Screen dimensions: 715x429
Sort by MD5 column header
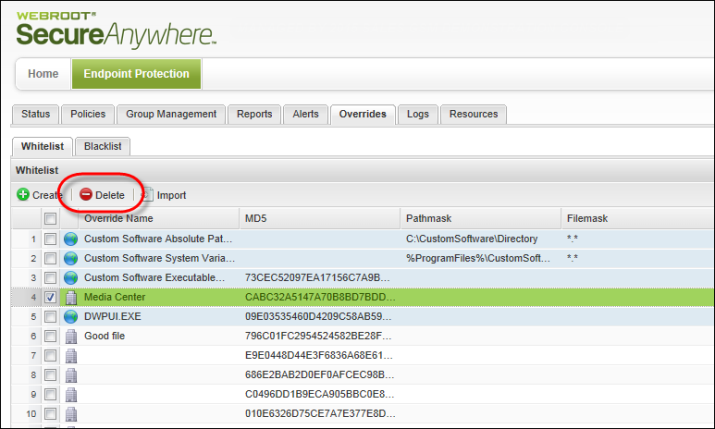[x=320, y=218]
